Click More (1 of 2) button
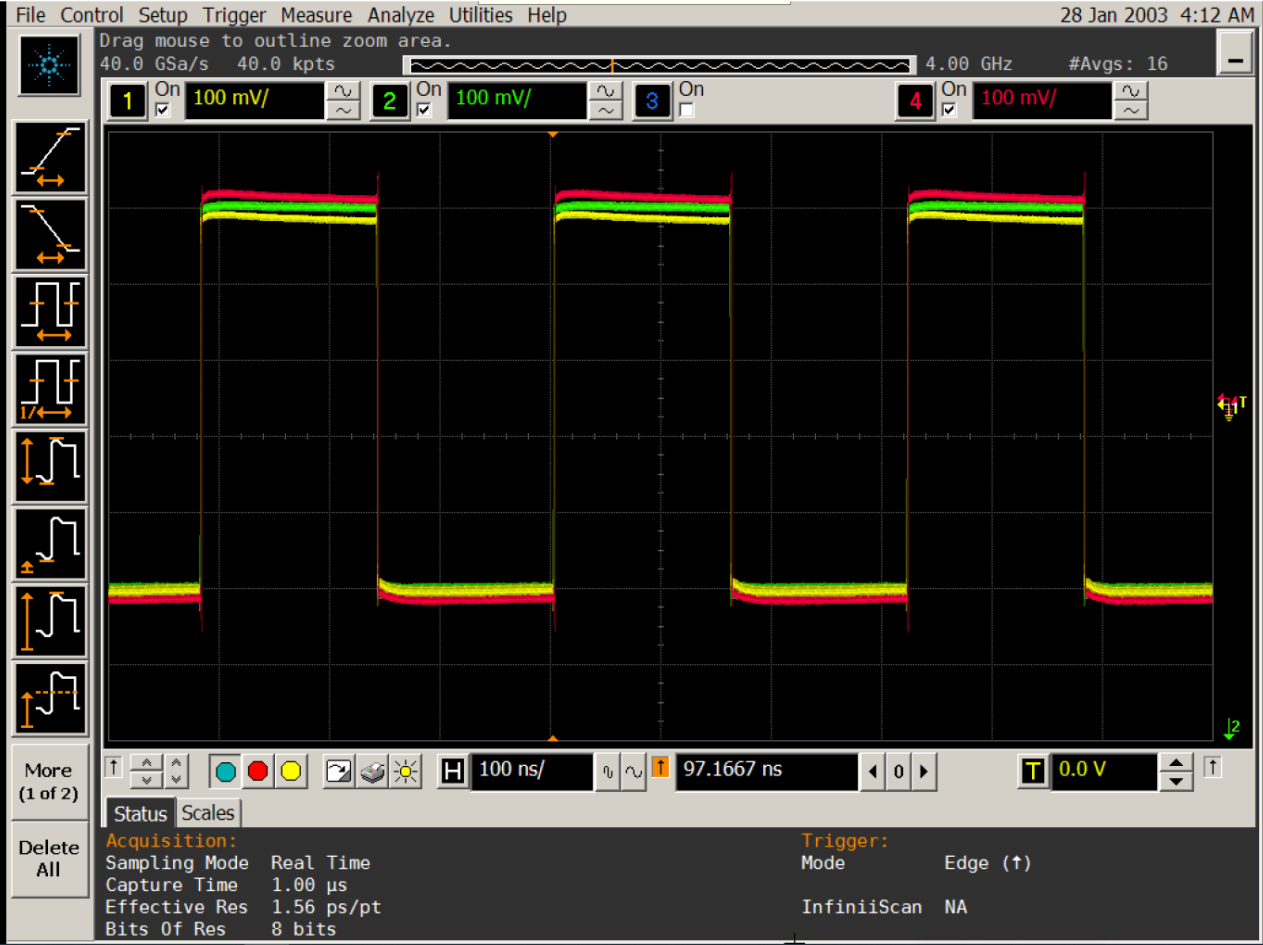Viewport: 1263px width, 945px height. click(48, 781)
